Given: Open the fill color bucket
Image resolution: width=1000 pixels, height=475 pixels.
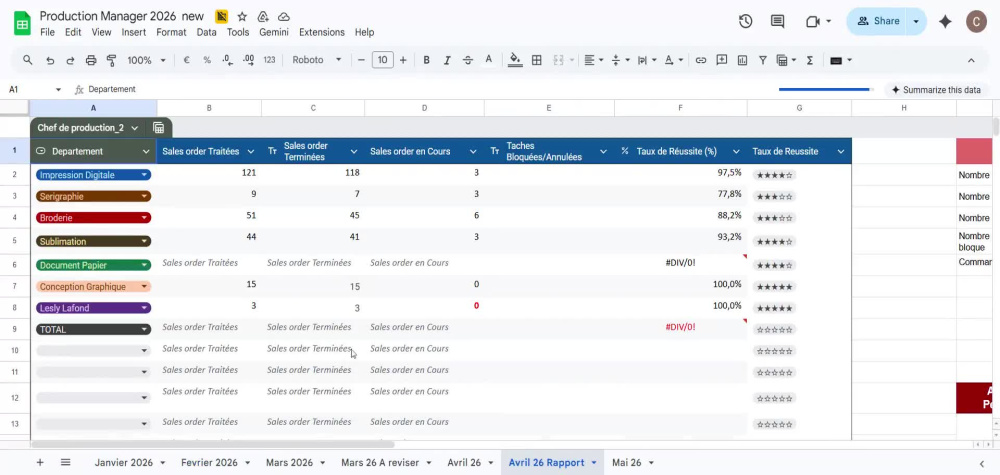Looking at the screenshot, I should pos(515,60).
